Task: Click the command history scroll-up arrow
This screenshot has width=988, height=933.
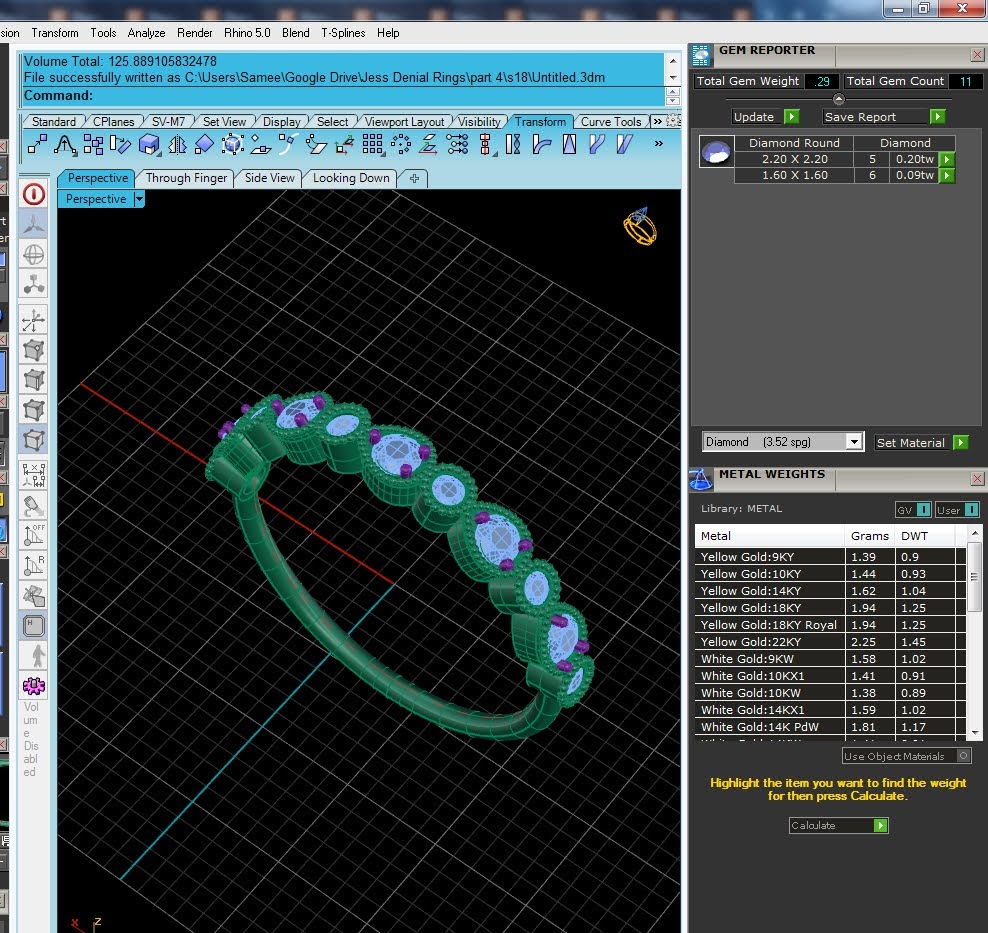Action: [x=673, y=61]
